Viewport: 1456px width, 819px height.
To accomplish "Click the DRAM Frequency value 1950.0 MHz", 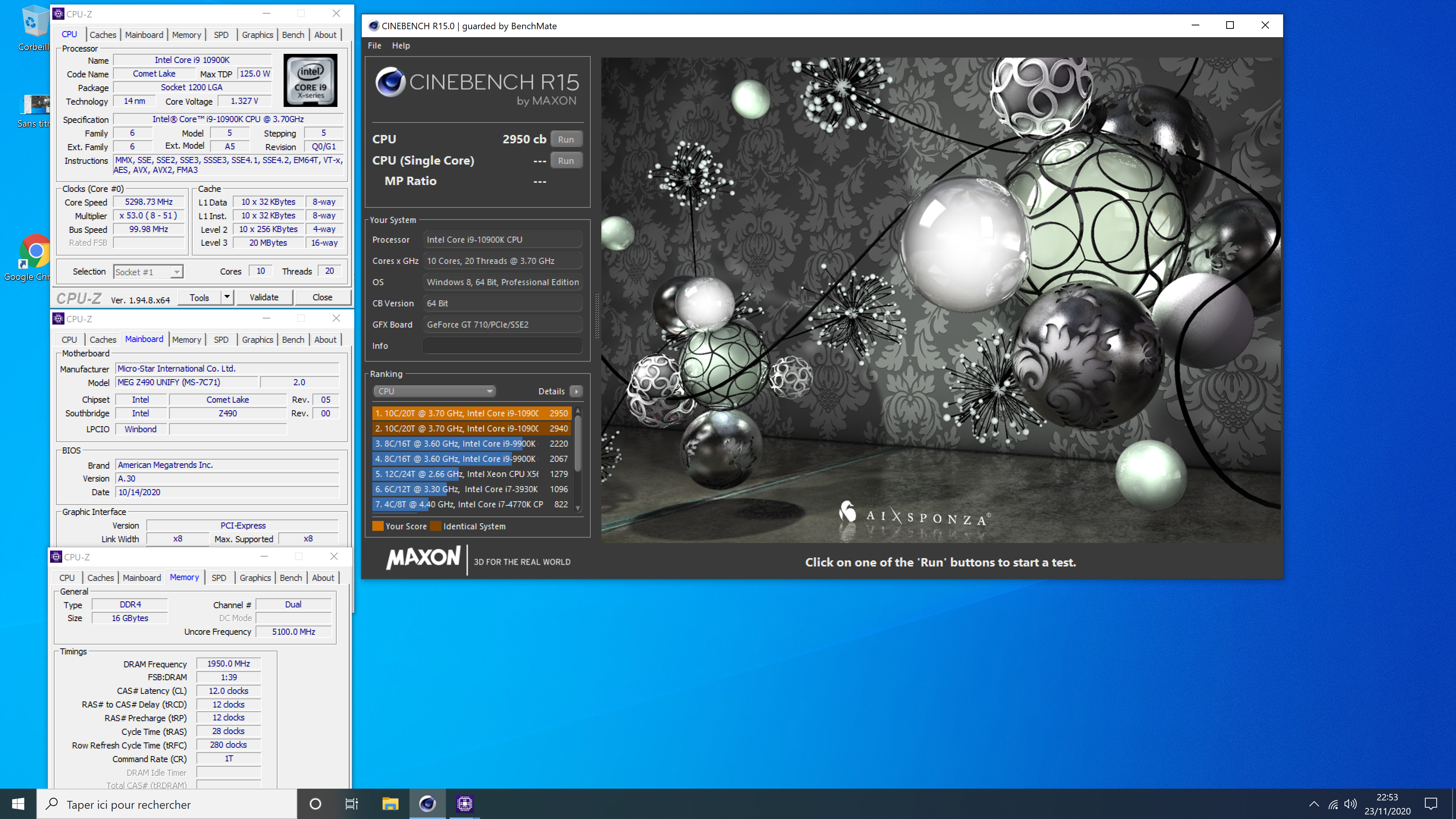I will pyautogui.click(x=228, y=664).
